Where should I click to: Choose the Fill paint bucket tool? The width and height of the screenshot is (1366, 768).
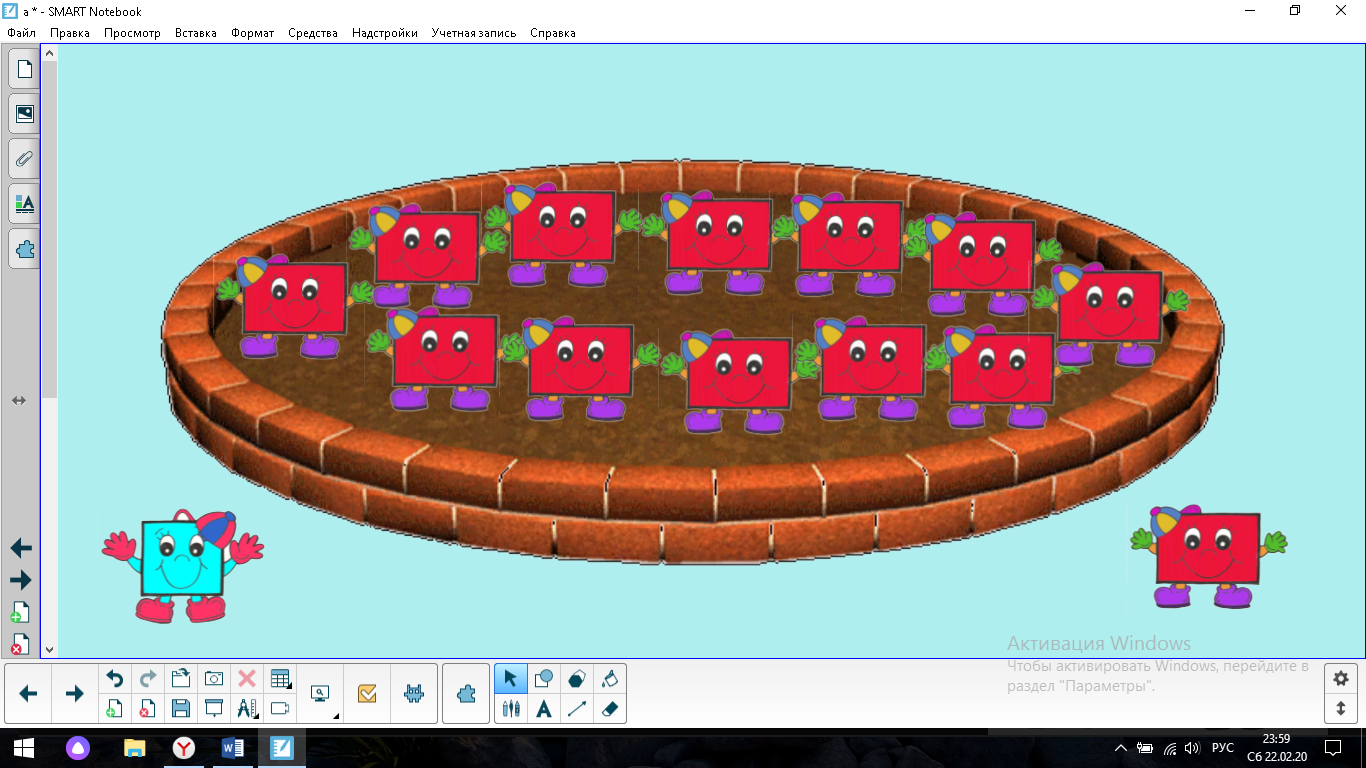[610, 679]
